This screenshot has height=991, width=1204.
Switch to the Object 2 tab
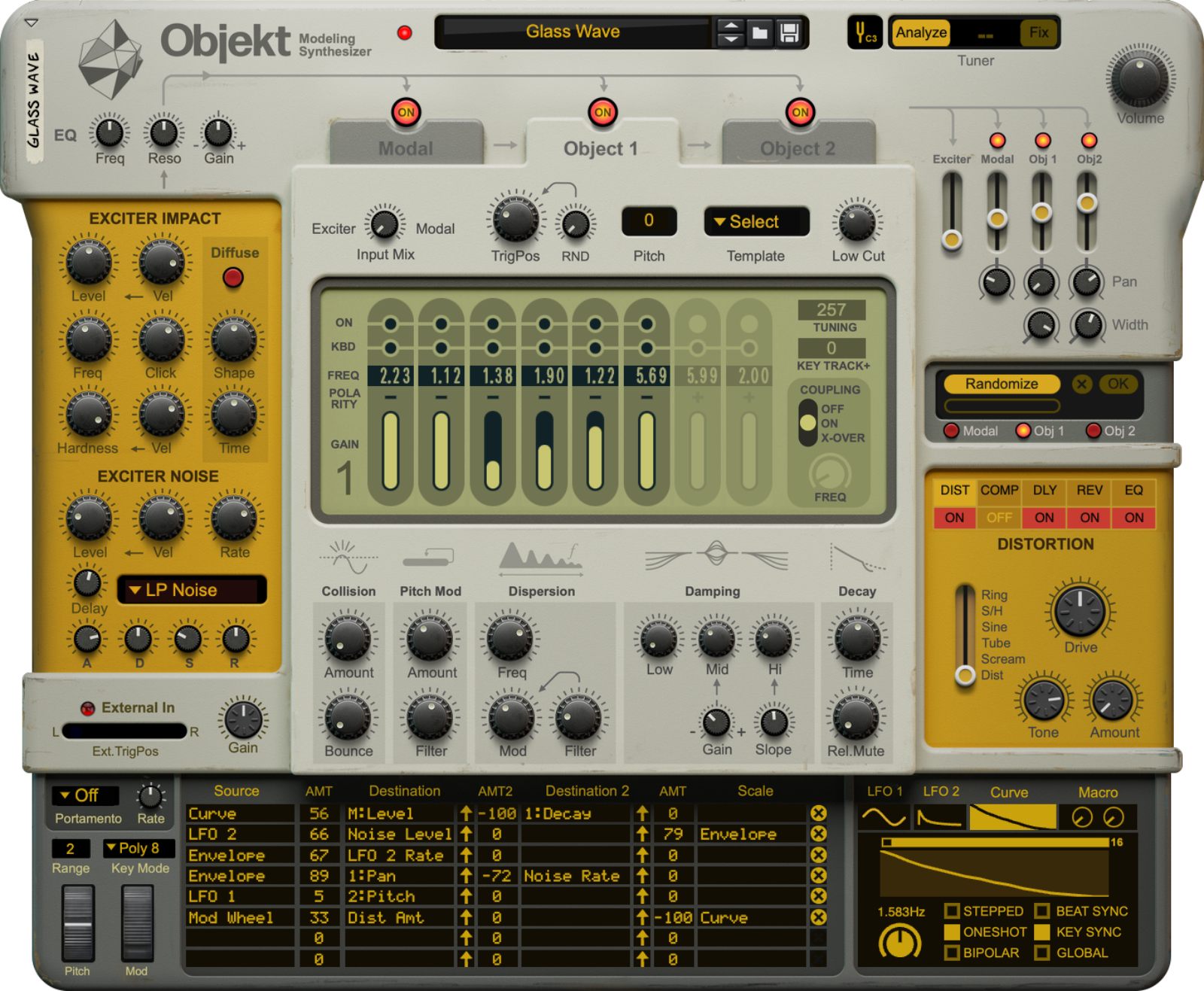click(x=799, y=148)
